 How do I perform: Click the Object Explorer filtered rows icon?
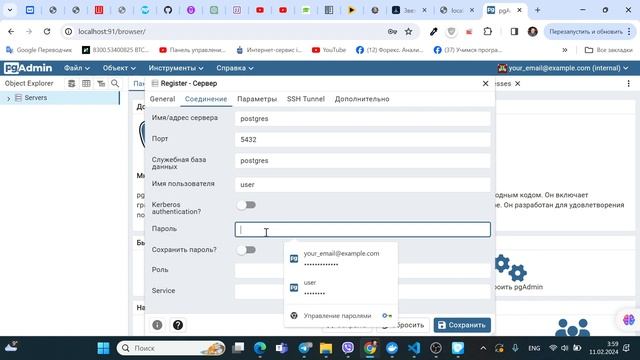pyautogui.click(x=101, y=84)
